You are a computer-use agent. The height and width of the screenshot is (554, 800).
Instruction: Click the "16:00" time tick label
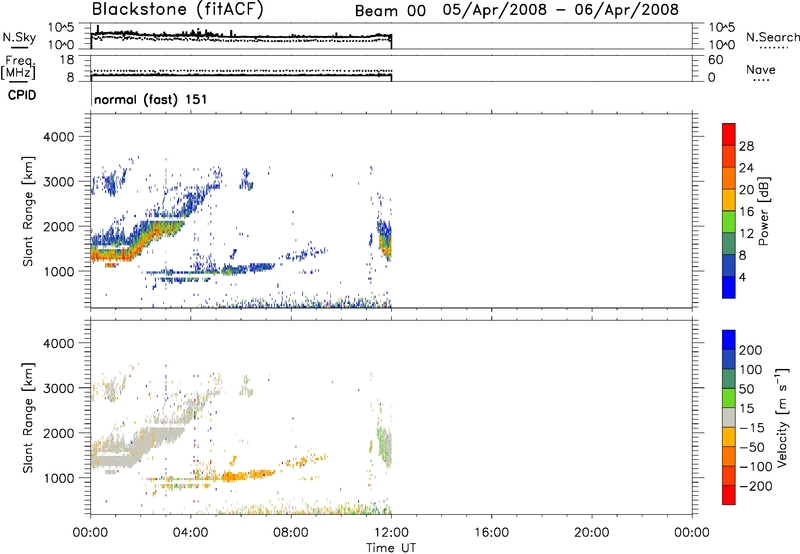pyautogui.click(x=491, y=533)
